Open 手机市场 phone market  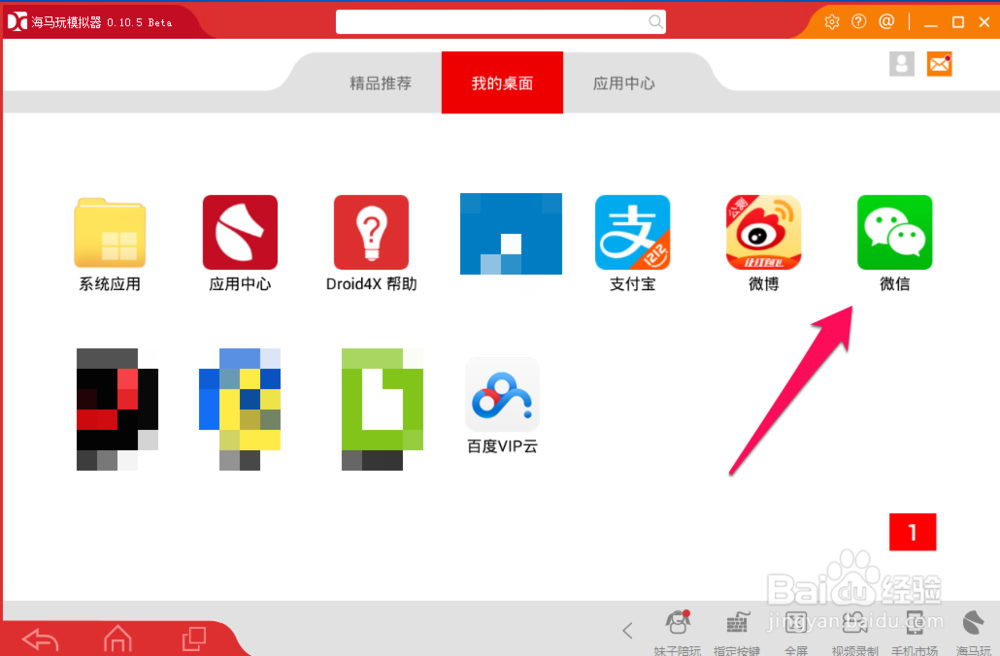(x=915, y=632)
